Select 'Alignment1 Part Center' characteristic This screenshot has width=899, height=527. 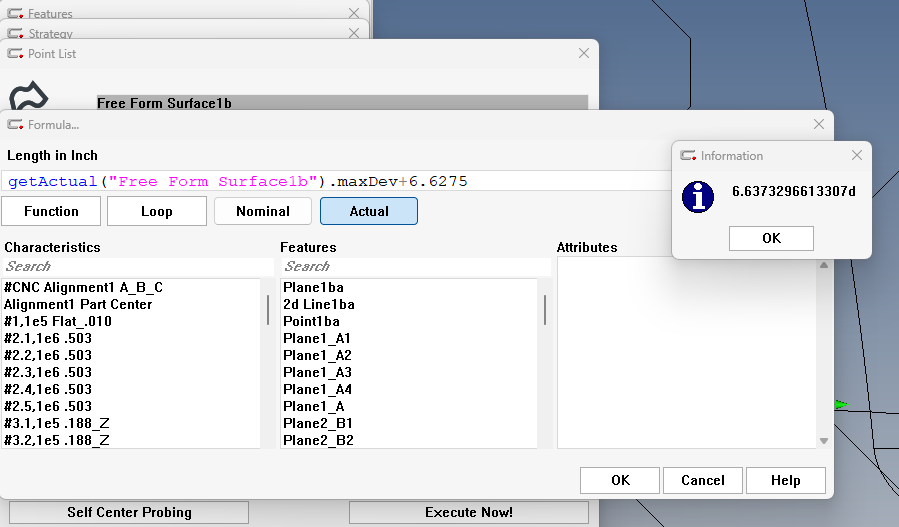78,304
